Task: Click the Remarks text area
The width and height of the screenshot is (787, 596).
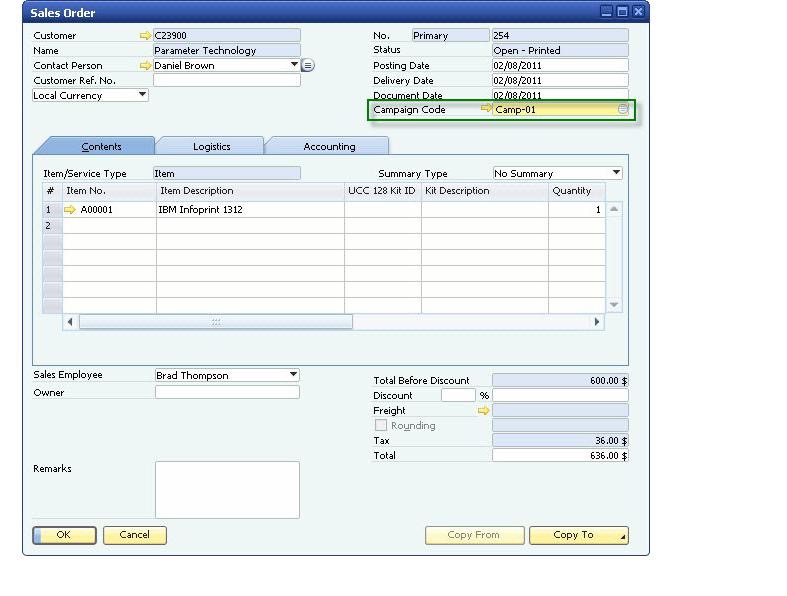Action: click(x=227, y=490)
